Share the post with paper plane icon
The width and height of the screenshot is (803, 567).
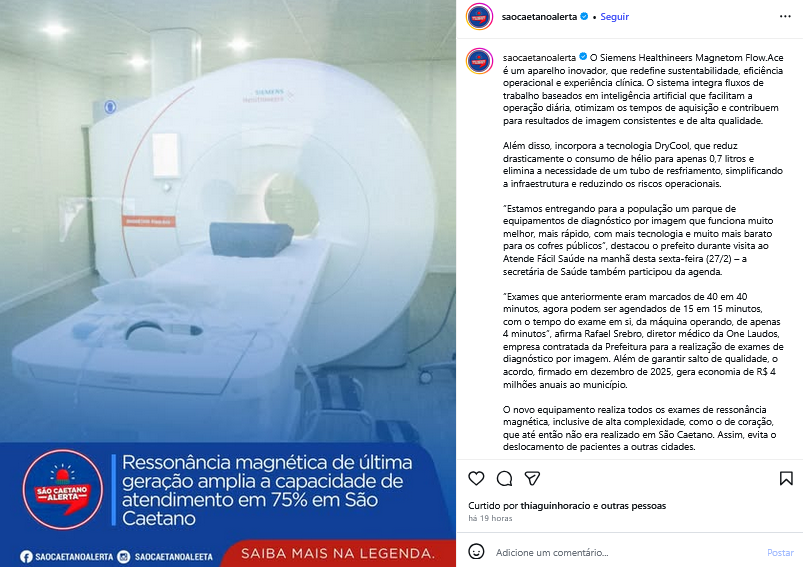click(533, 478)
